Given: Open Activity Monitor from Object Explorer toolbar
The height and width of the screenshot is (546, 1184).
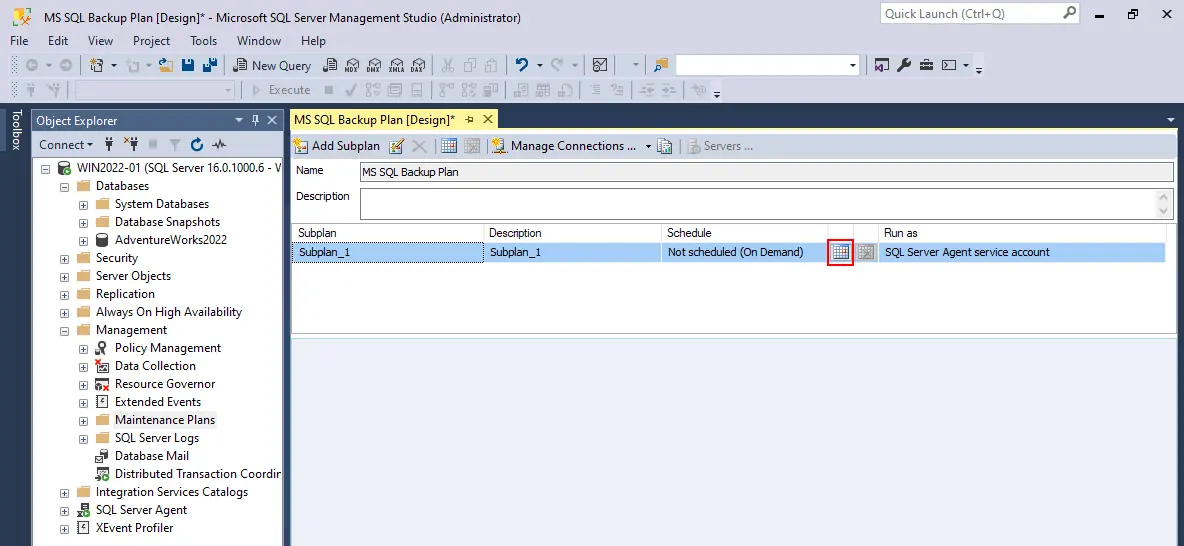Looking at the screenshot, I should (219, 144).
